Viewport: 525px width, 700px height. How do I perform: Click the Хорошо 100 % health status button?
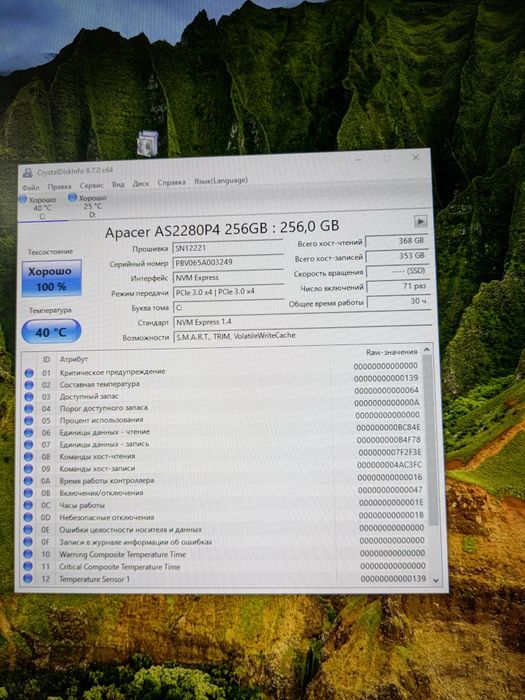click(x=51, y=279)
